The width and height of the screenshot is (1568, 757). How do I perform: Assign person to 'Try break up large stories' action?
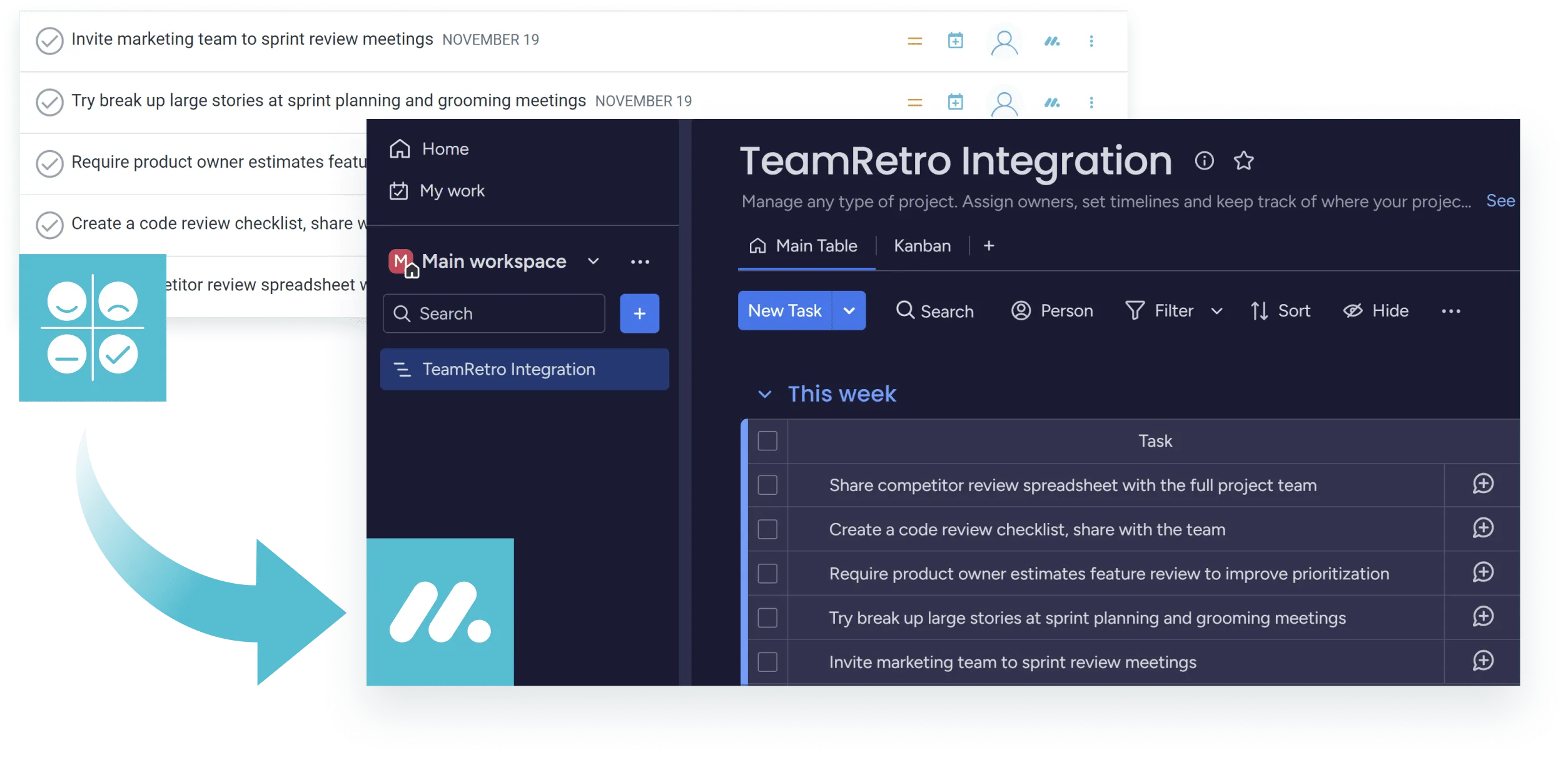point(1004,104)
